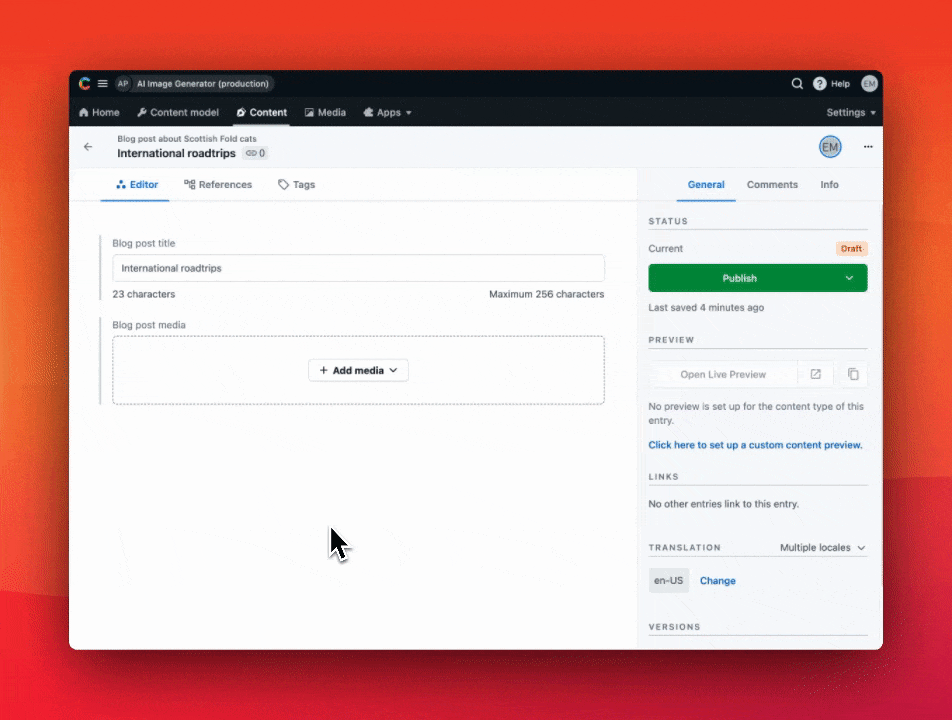Click the Change locale link
Screen dimensions: 952x720
[718, 581]
